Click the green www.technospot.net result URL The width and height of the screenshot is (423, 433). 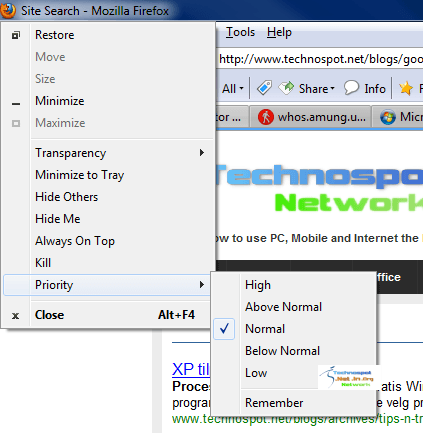tap(297, 419)
